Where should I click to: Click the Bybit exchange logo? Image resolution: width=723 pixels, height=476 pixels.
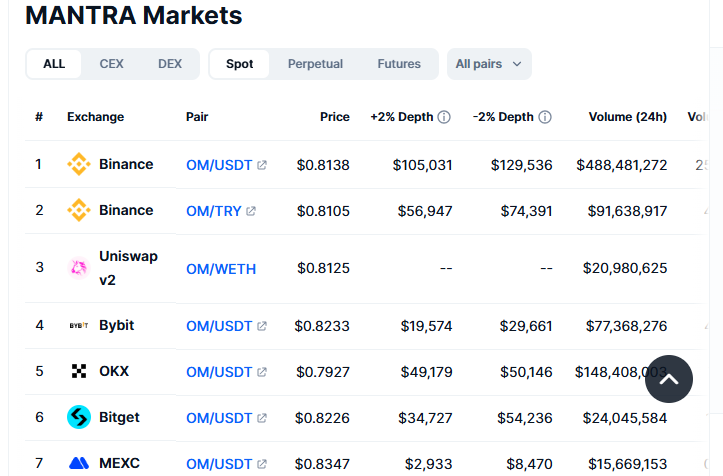pos(79,325)
